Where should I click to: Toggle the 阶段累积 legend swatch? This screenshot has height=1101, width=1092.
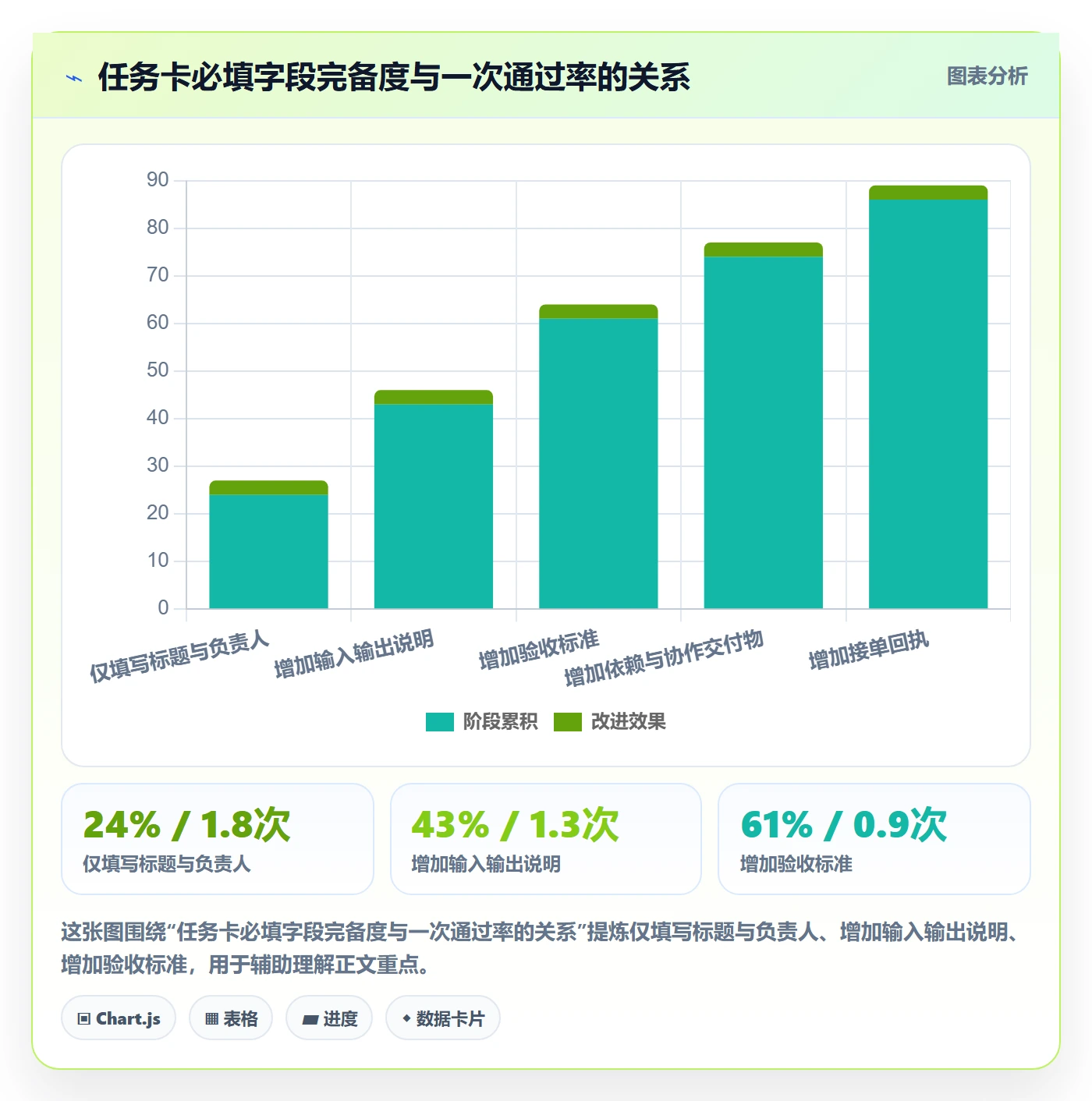439,722
